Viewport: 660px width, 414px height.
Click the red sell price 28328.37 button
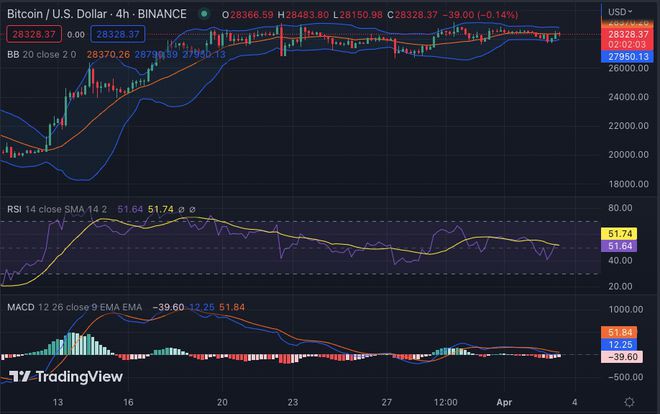click(x=31, y=34)
